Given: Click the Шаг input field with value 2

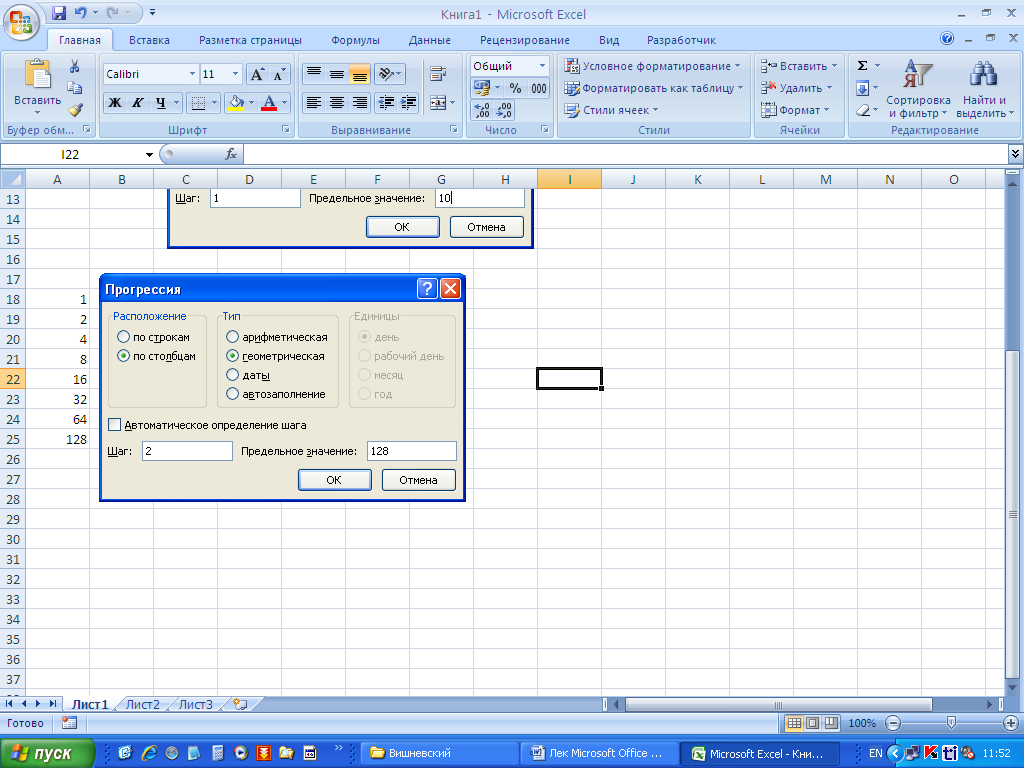Looking at the screenshot, I should [x=187, y=451].
